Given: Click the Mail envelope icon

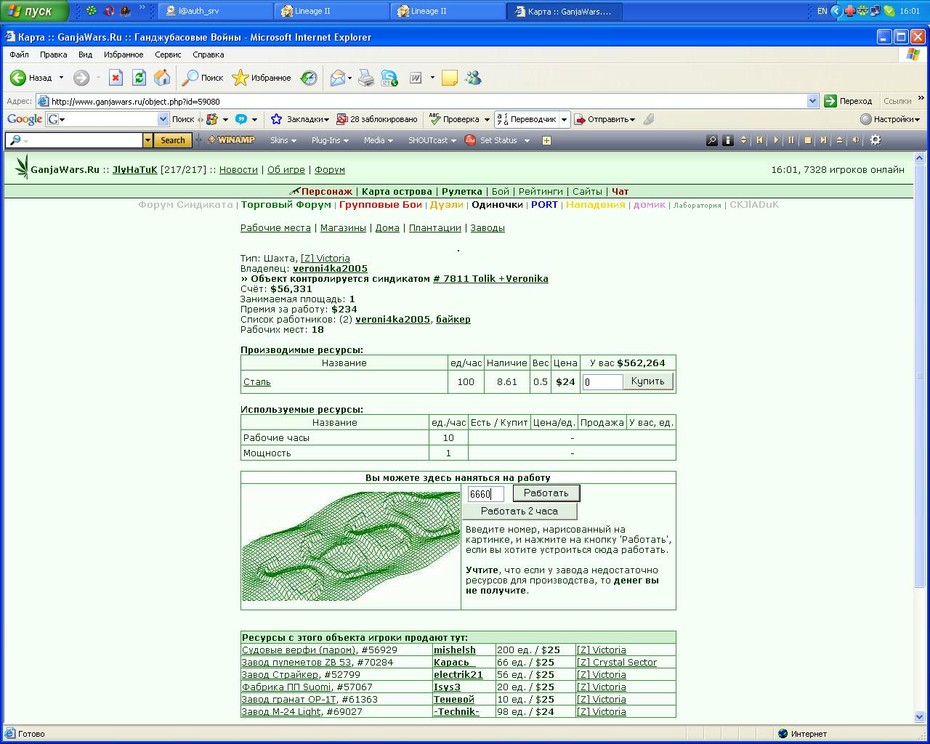Looking at the screenshot, I should (337, 78).
